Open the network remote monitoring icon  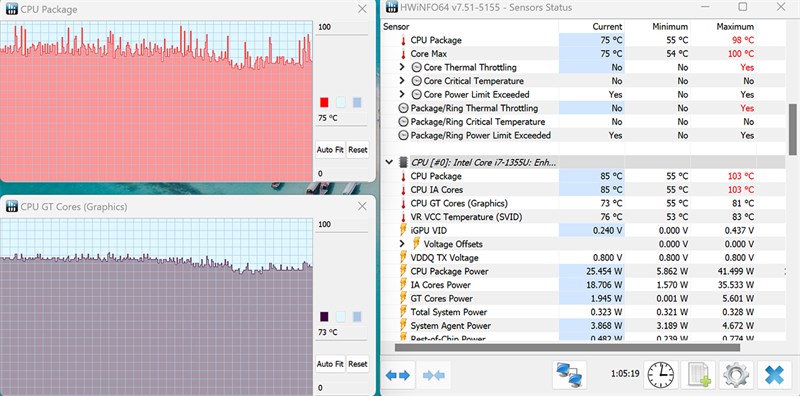(x=569, y=376)
